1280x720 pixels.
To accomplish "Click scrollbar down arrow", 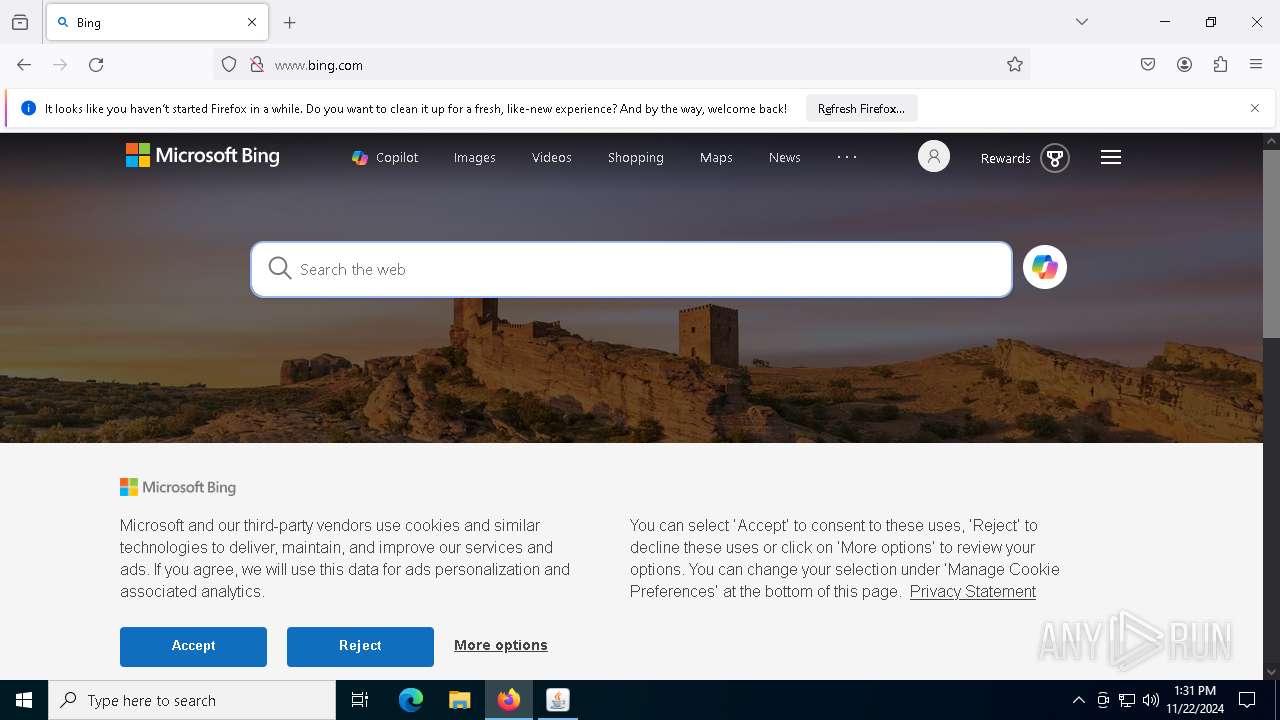I will coord(1272,672).
